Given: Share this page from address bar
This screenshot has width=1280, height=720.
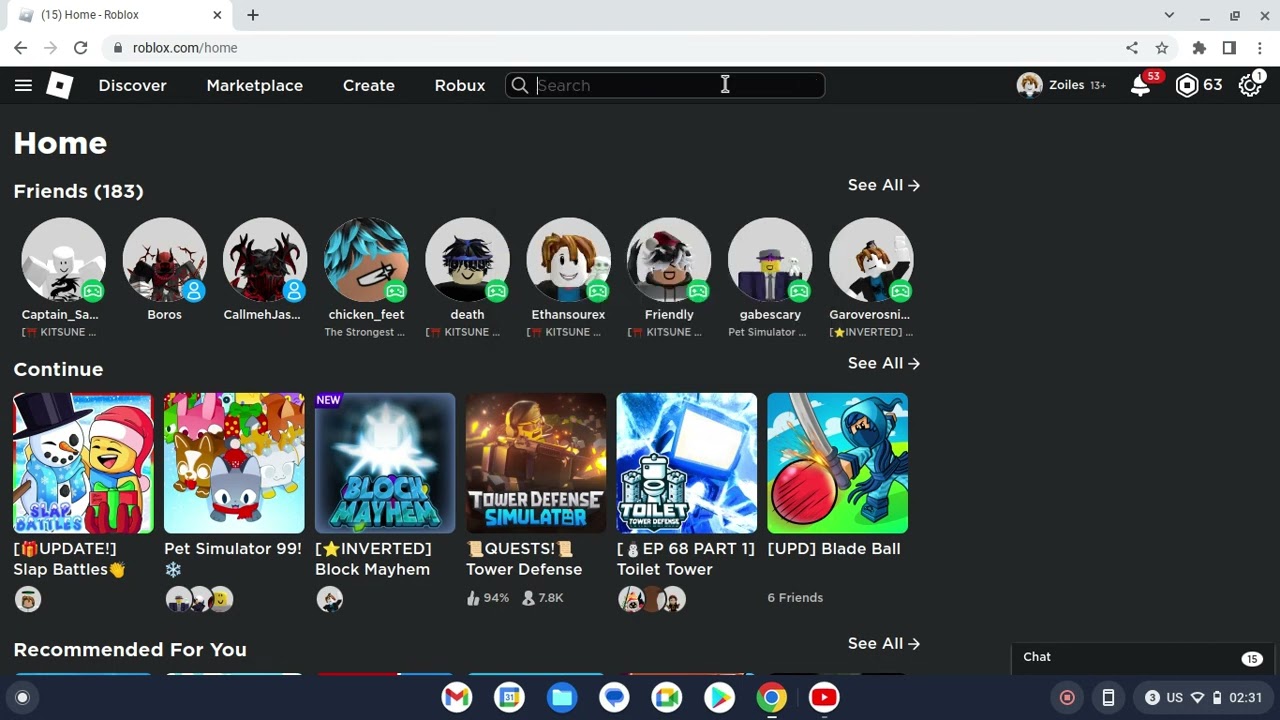Looking at the screenshot, I should 1132,48.
